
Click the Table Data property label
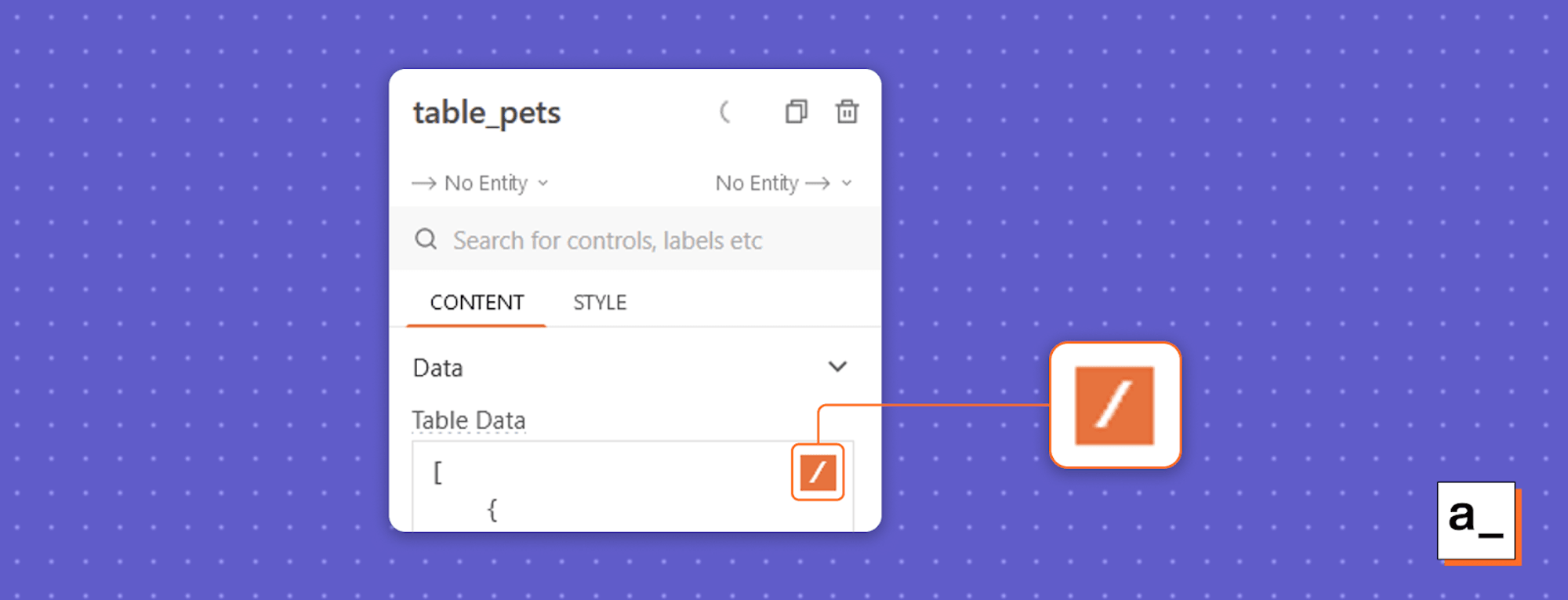[468, 420]
